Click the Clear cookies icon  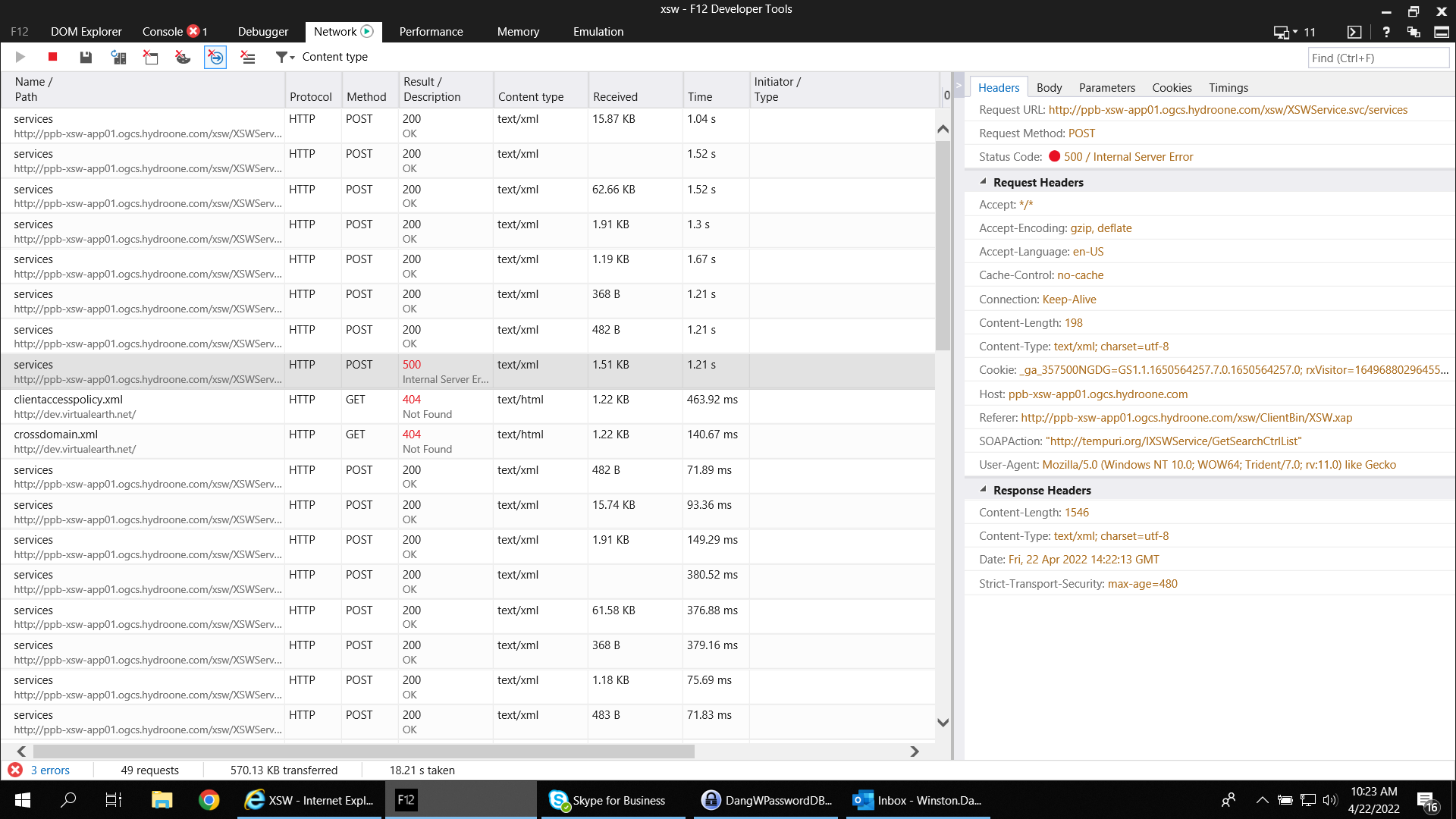[183, 57]
